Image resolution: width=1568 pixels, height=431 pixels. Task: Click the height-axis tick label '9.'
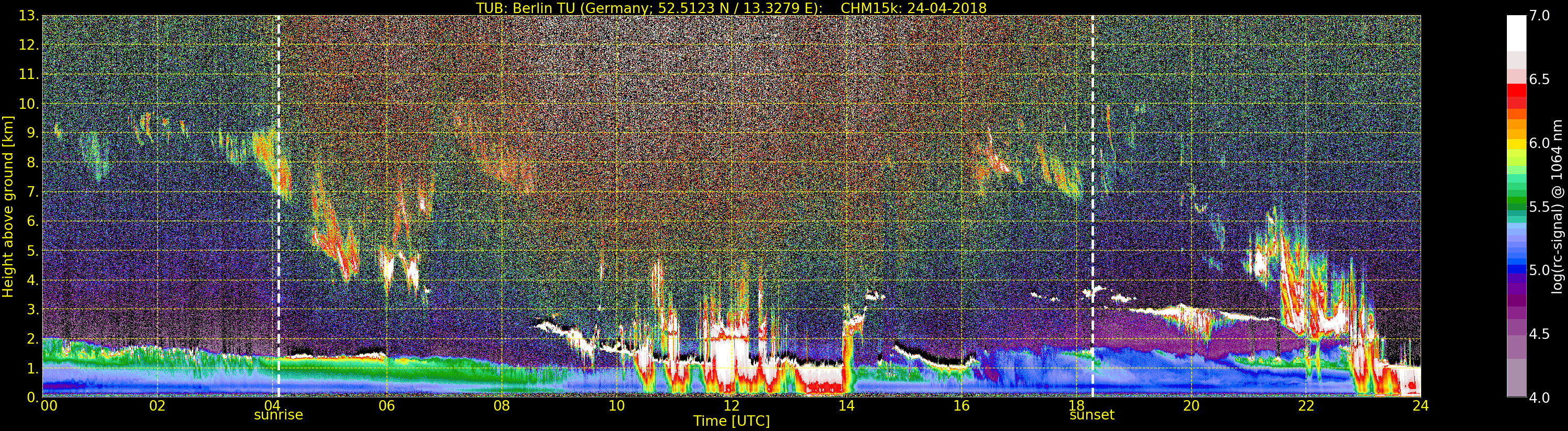[33, 133]
